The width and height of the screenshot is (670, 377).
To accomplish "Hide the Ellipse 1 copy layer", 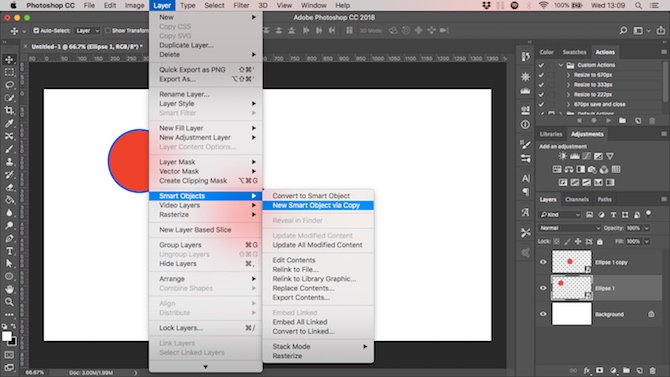I will pos(543,262).
